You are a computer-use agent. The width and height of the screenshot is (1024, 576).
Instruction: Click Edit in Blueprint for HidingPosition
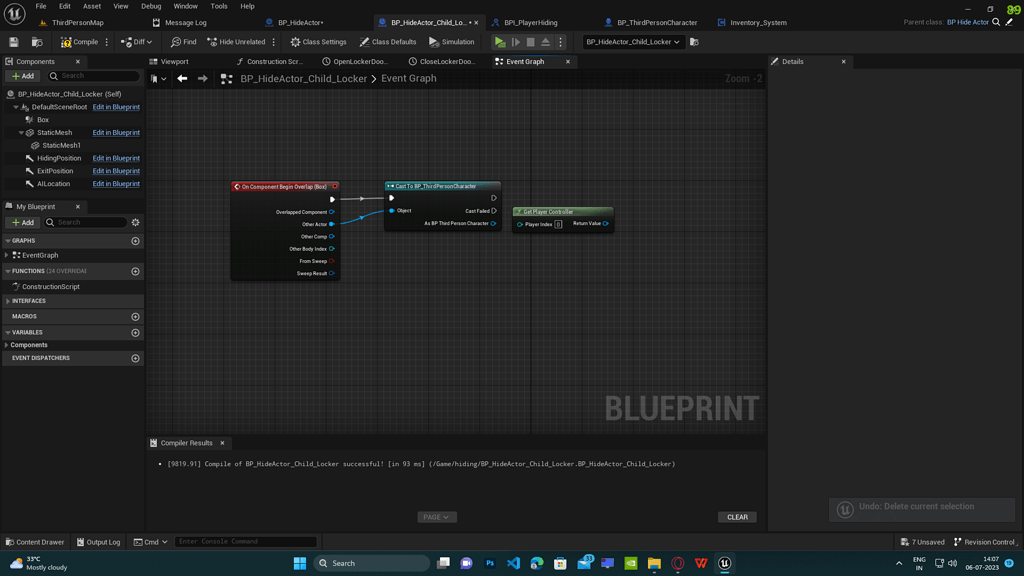click(x=115, y=158)
